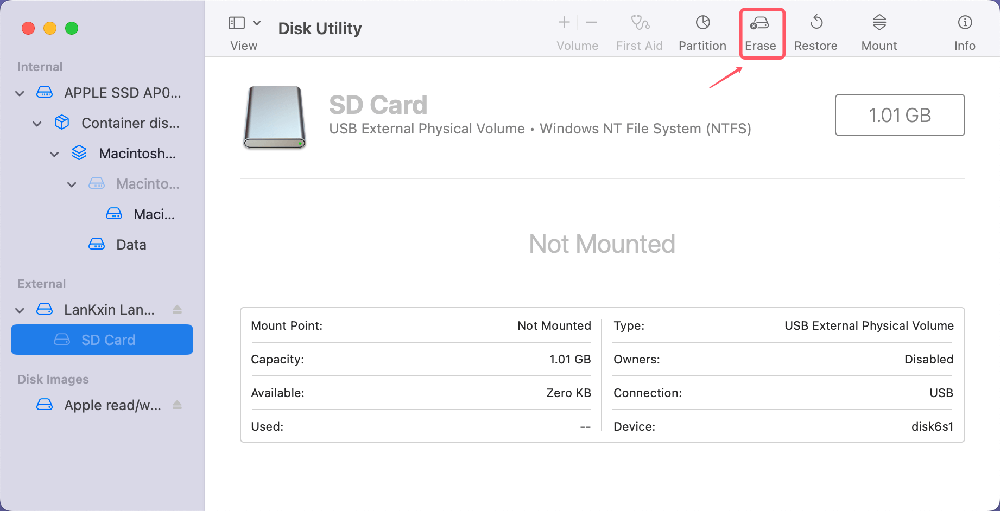
Task: Eject the LanKxin external disk
Action: [178, 310]
